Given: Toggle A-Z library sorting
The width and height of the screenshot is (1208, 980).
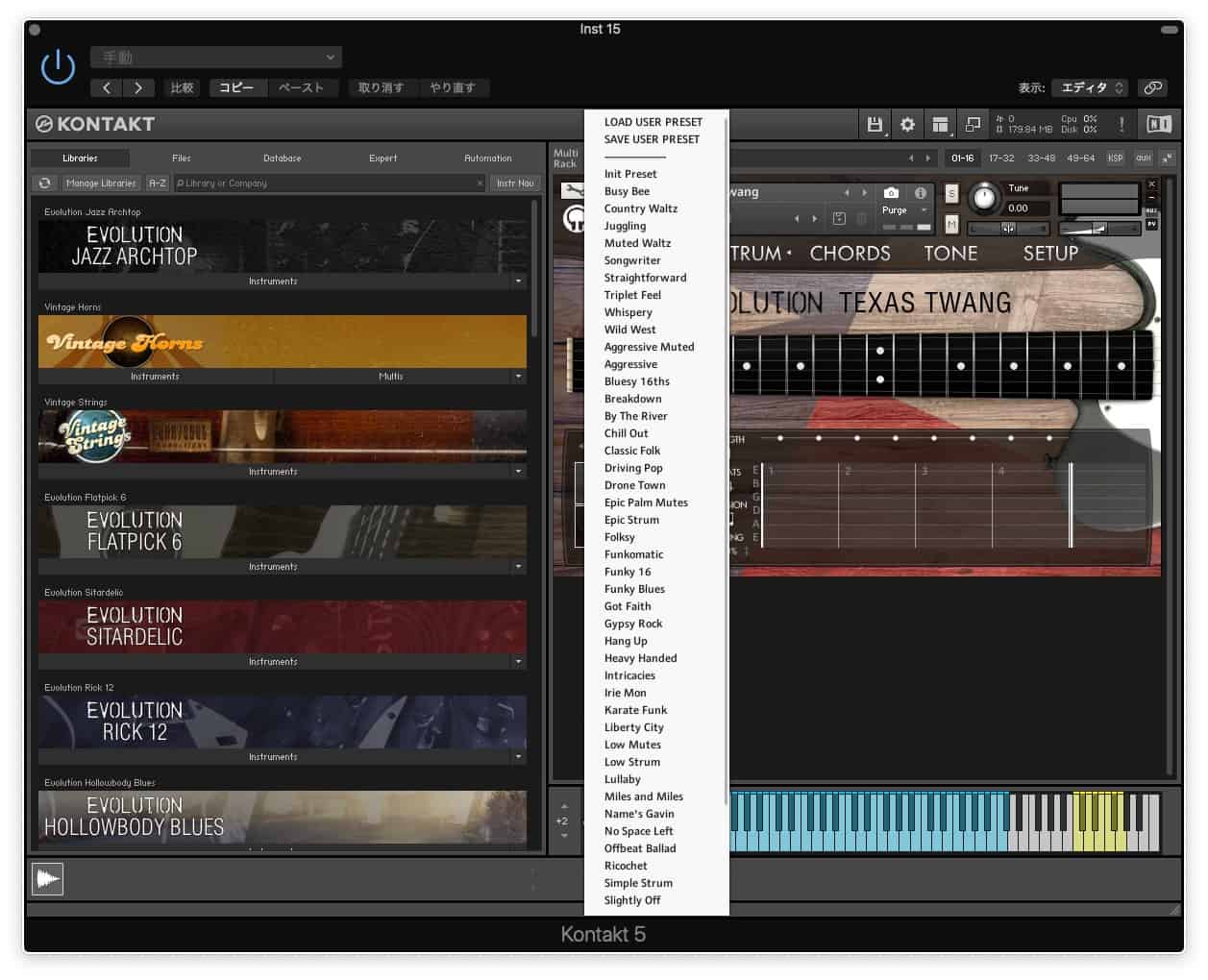Looking at the screenshot, I should [158, 183].
